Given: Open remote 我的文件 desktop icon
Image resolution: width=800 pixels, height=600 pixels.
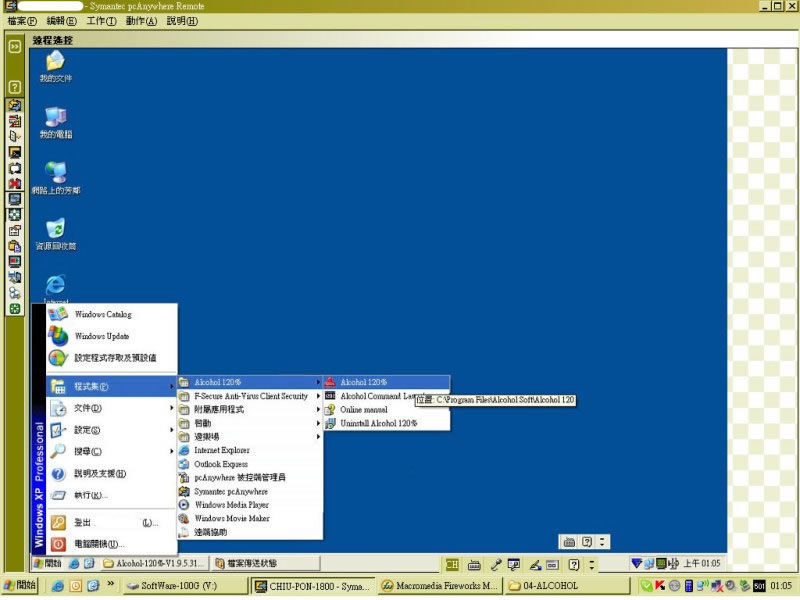Looking at the screenshot, I should [56, 67].
